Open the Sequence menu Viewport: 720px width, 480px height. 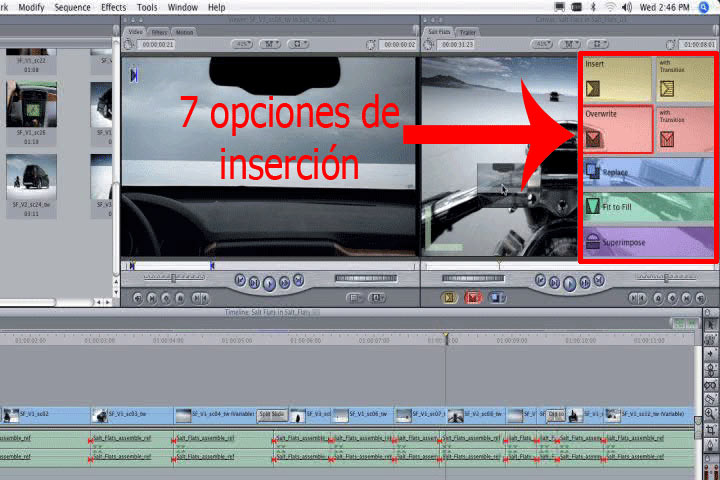pyautogui.click(x=72, y=7)
